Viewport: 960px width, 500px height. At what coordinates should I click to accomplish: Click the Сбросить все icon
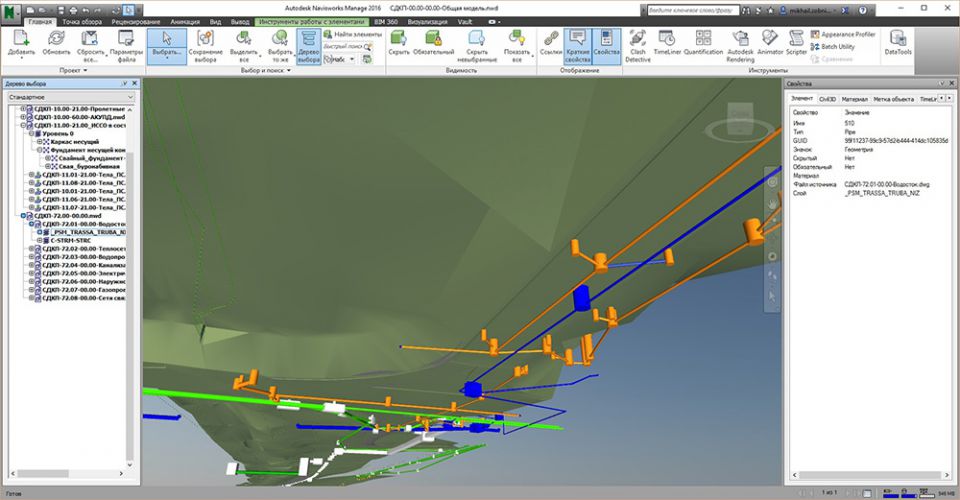click(90, 39)
